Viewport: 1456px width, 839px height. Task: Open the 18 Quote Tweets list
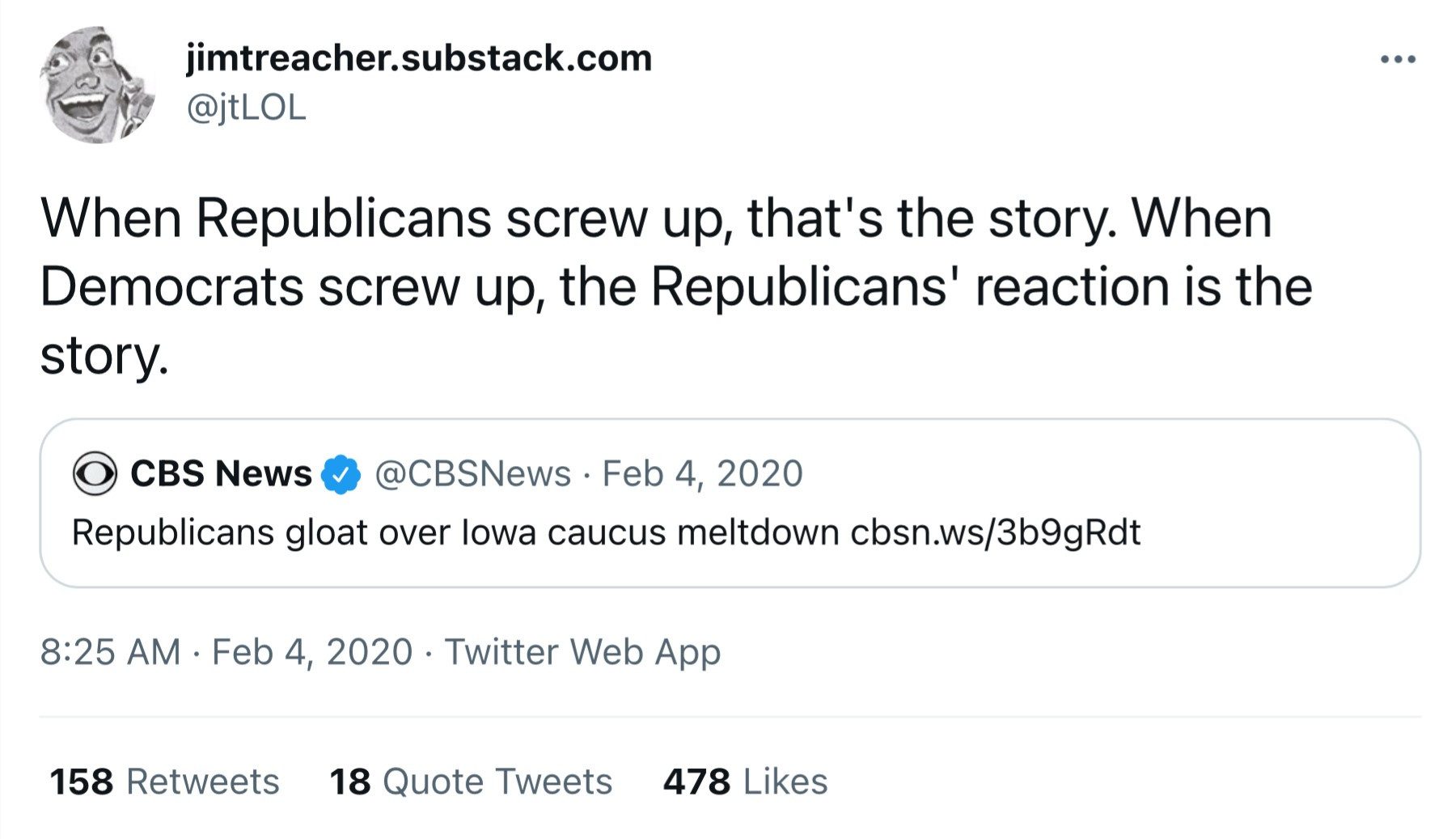coord(470,782)
